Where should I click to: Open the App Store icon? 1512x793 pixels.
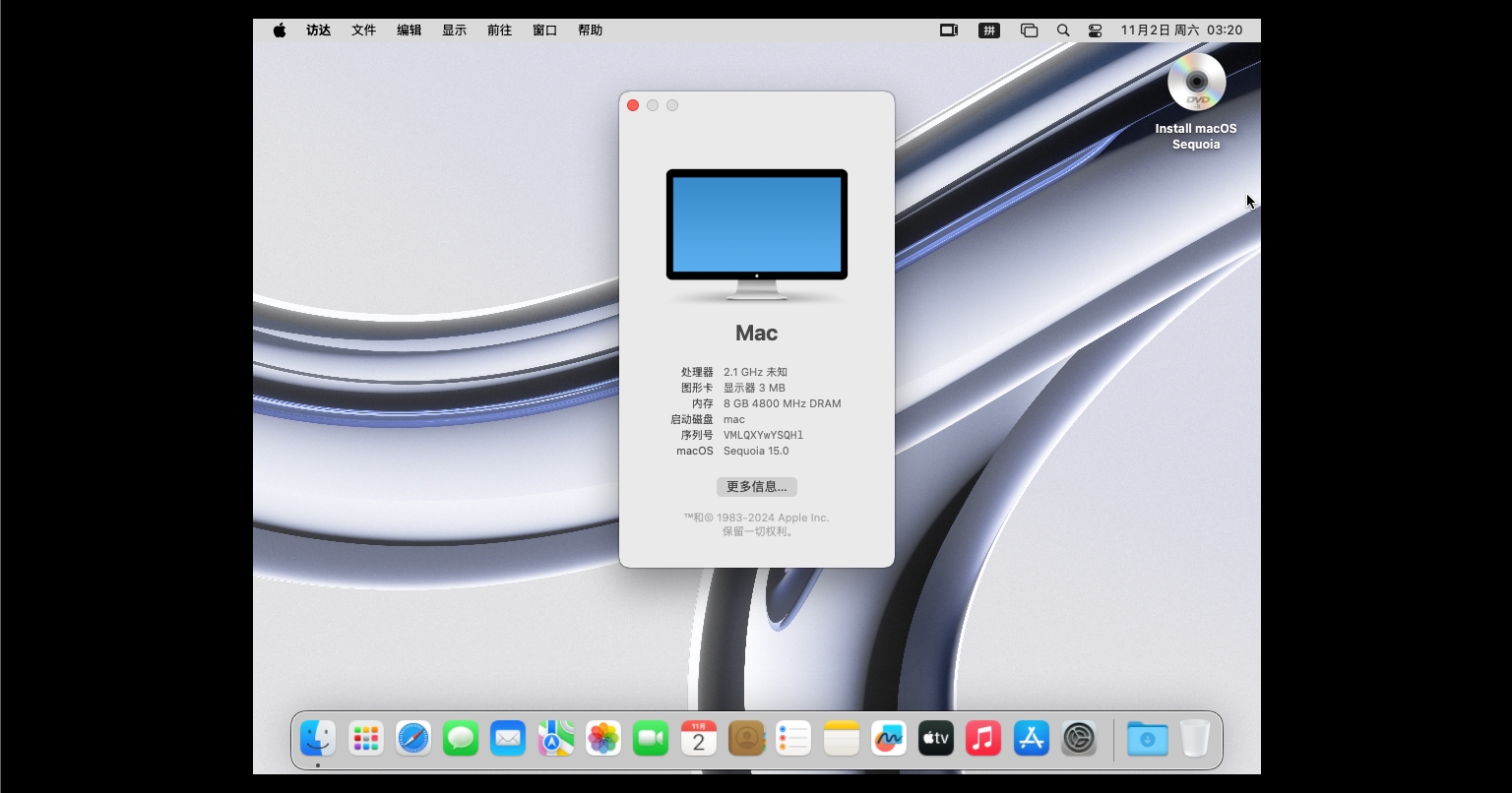1031,738
